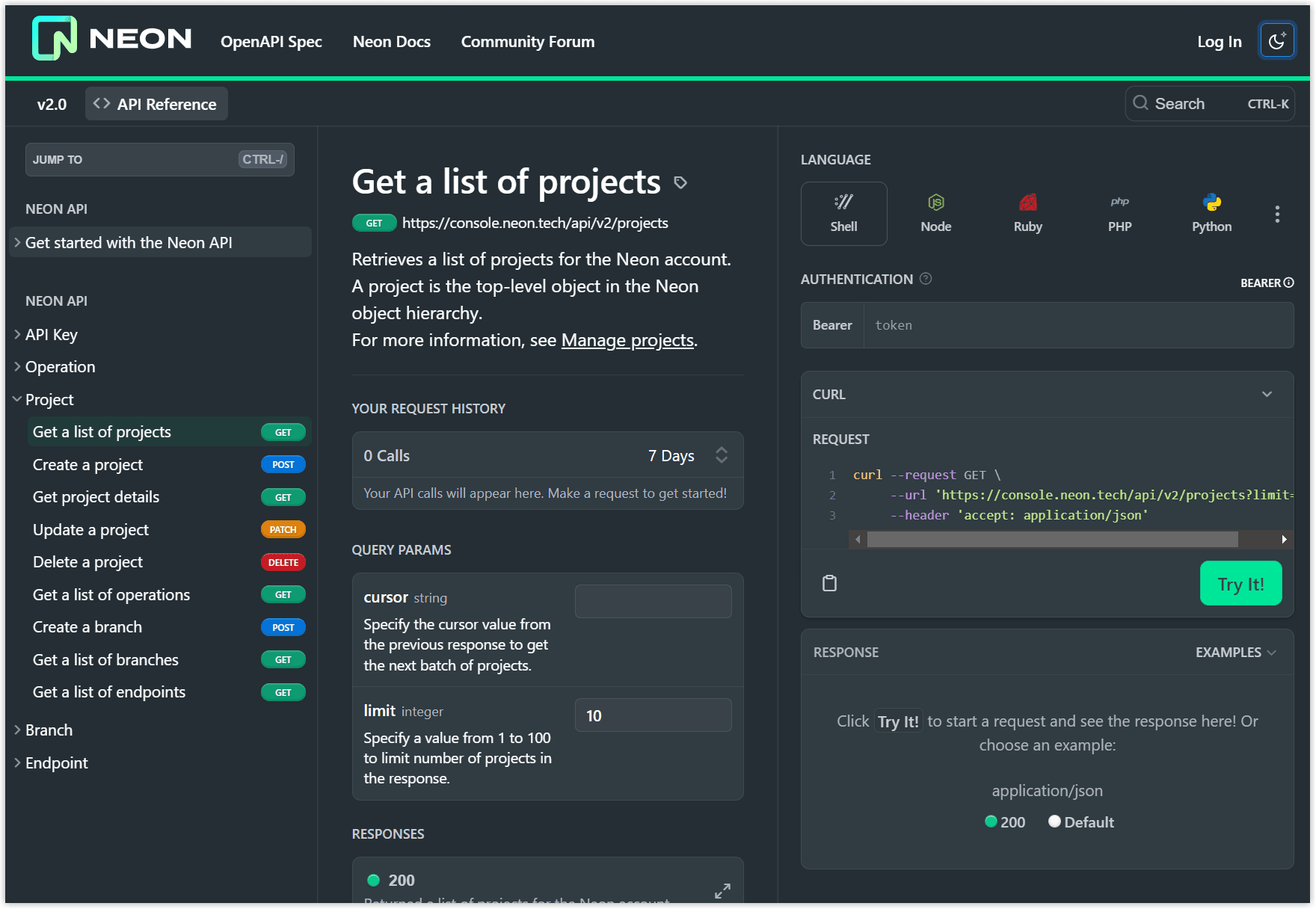Click the search magnifier icon
This screenshot has width=1316, height=909.
pyautogui.click(x=1140, y=103)
